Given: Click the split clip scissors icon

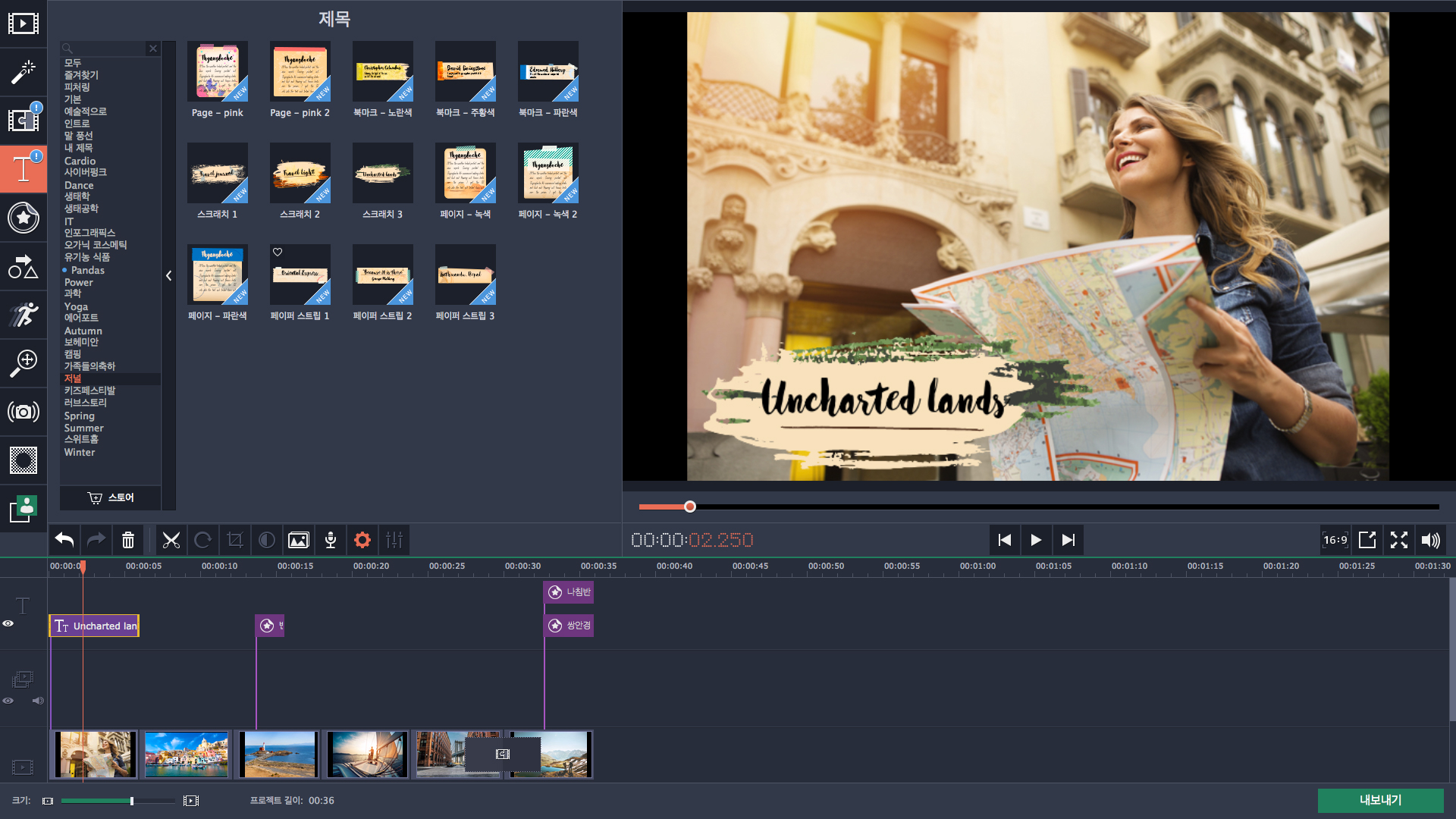Looking at the screenshot, I should click(x=171, y=540).
